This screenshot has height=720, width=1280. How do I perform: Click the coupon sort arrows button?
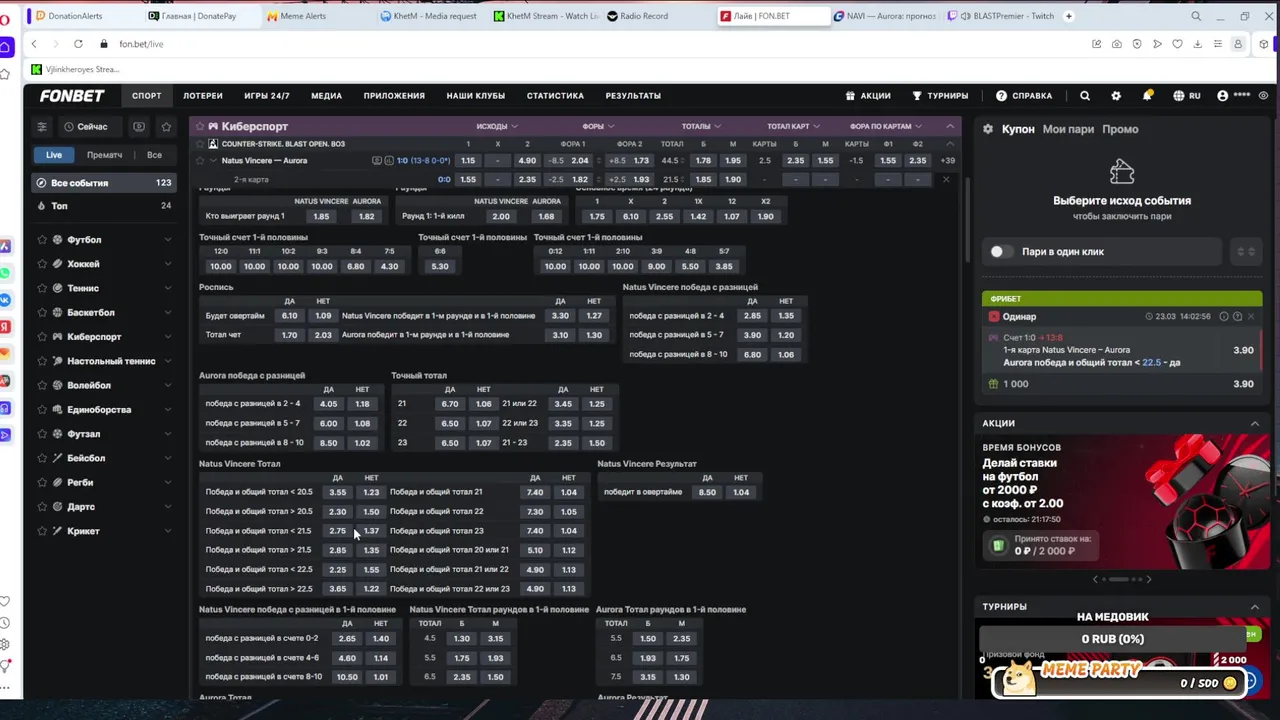1246,252
